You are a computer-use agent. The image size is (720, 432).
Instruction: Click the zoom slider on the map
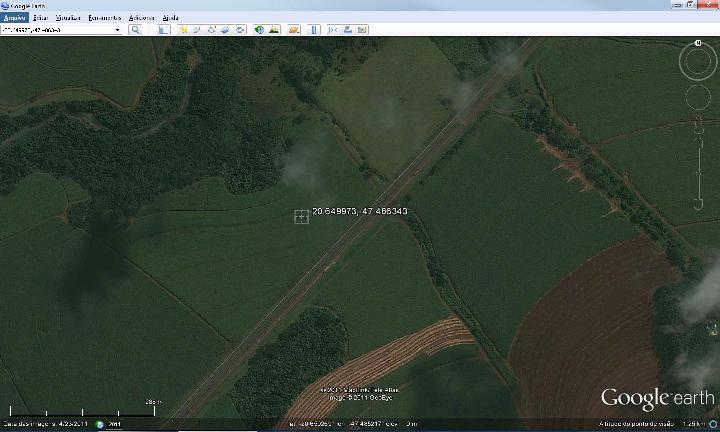[x=698, y=163]
